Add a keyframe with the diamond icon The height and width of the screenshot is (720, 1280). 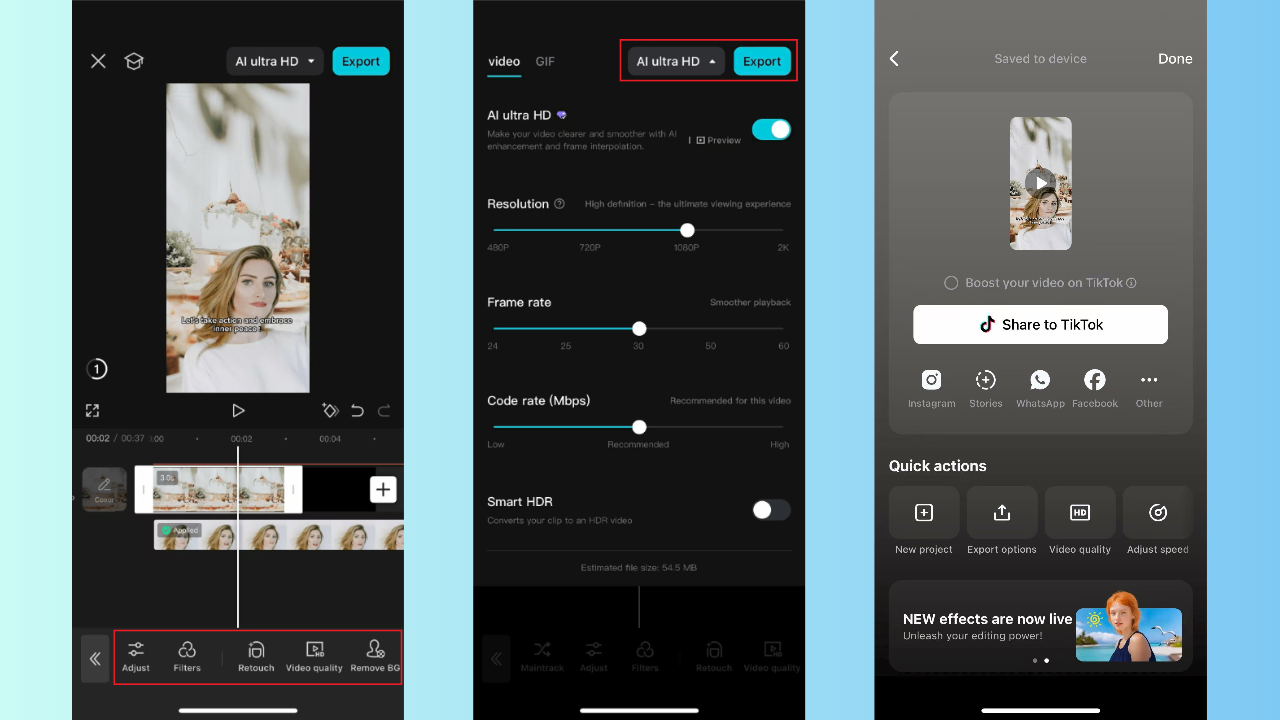pos(330,411)
